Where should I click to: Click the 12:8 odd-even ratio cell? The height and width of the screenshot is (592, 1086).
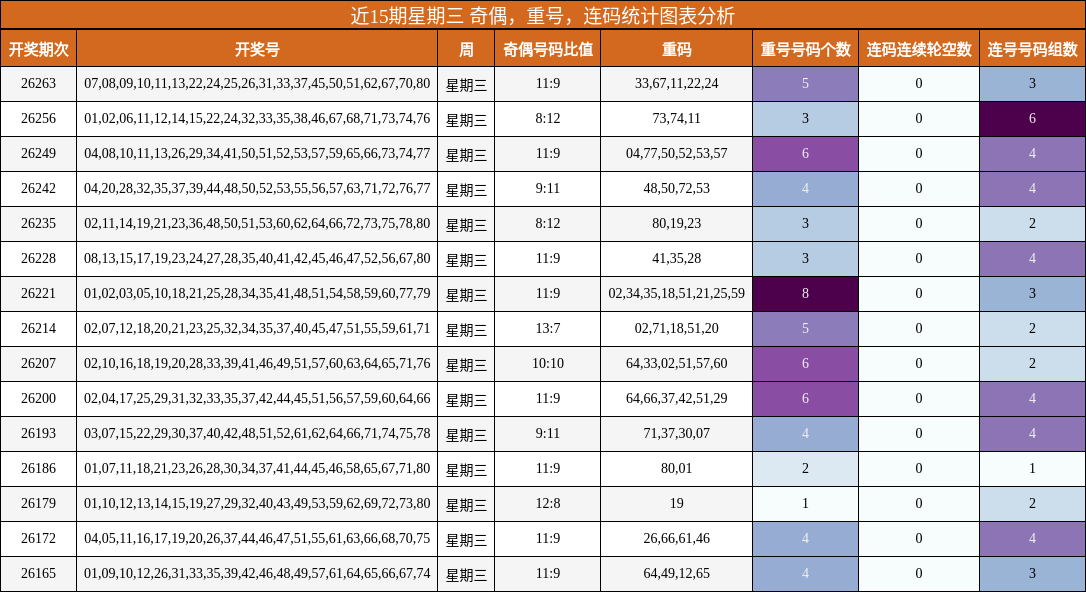pyautogui.click(x=548, y=503)
